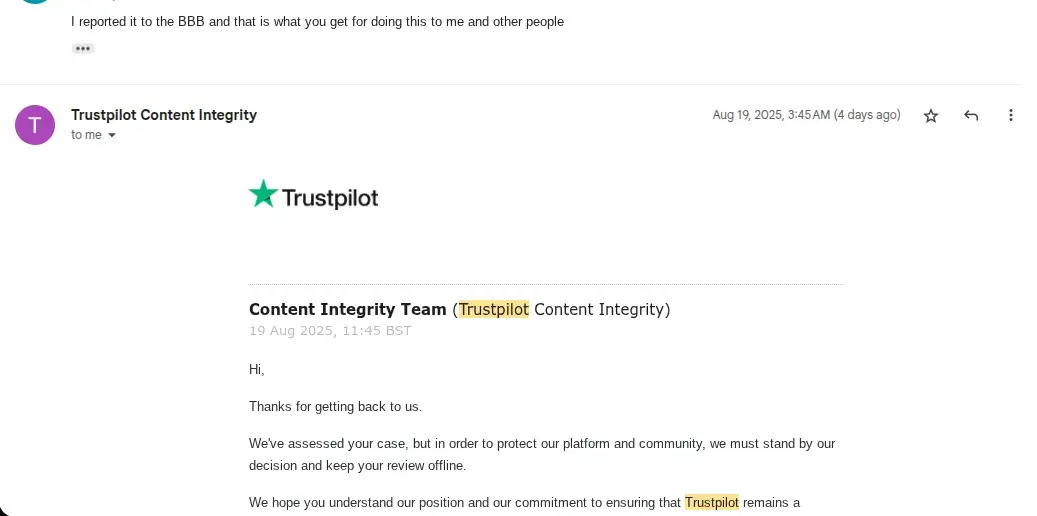Click "Thanks for getting back to us." text
The width and height of the screenshot is (1037, 516).
click(x=335, y=406)
